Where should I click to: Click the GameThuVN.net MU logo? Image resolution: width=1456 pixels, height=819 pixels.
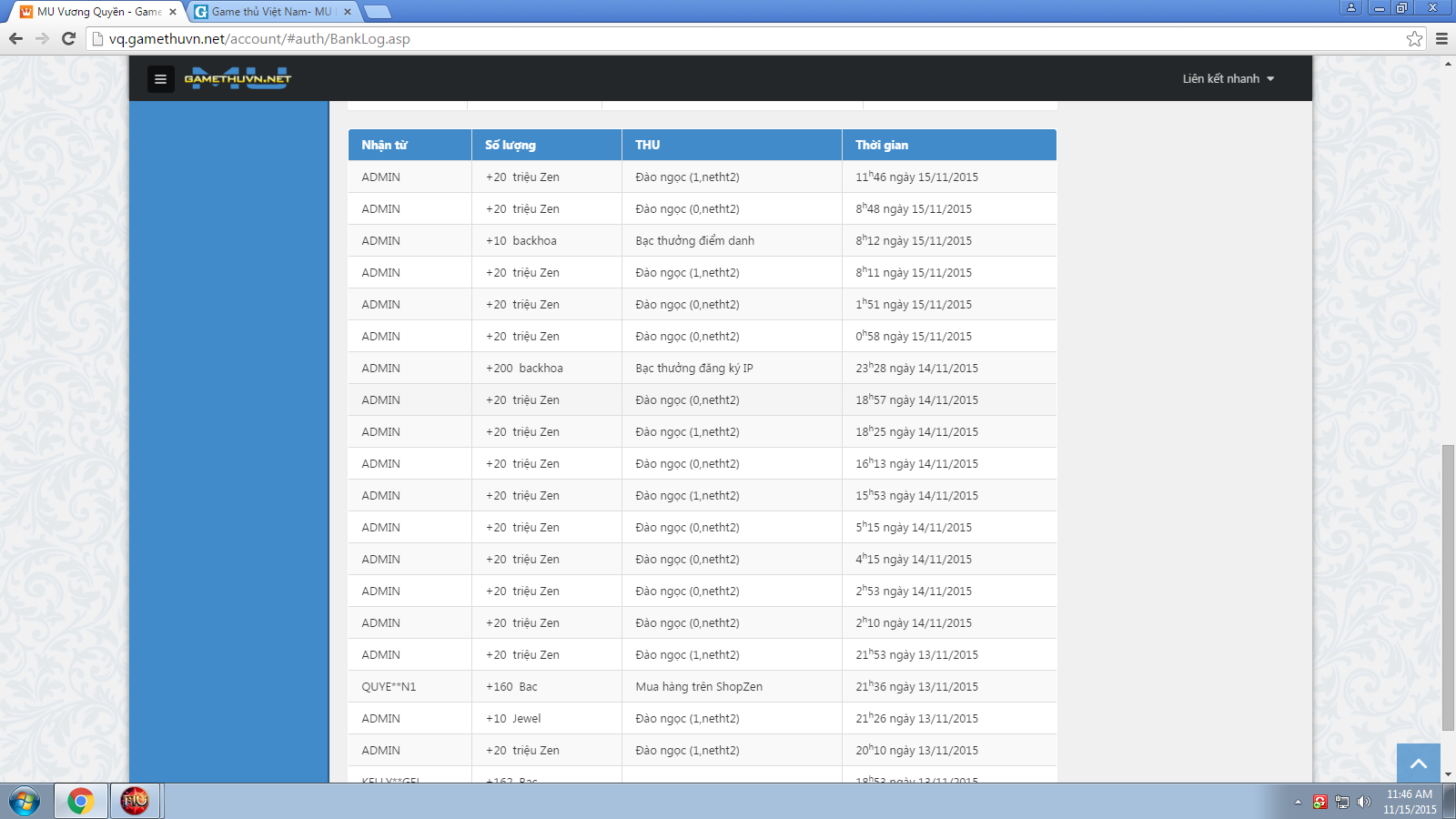(238, 78)
